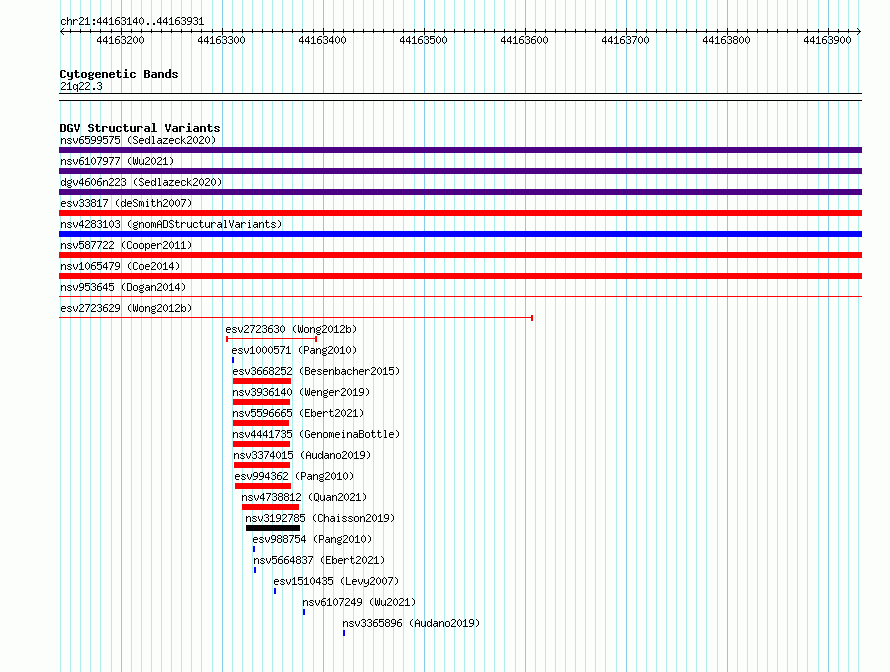This screenshot has width=890, height=672.
Task: Select the 21q22.3 band label
Action: (81, 86)
